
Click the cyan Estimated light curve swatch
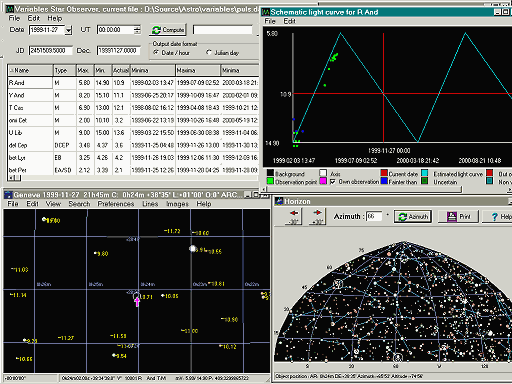[424, 173]
